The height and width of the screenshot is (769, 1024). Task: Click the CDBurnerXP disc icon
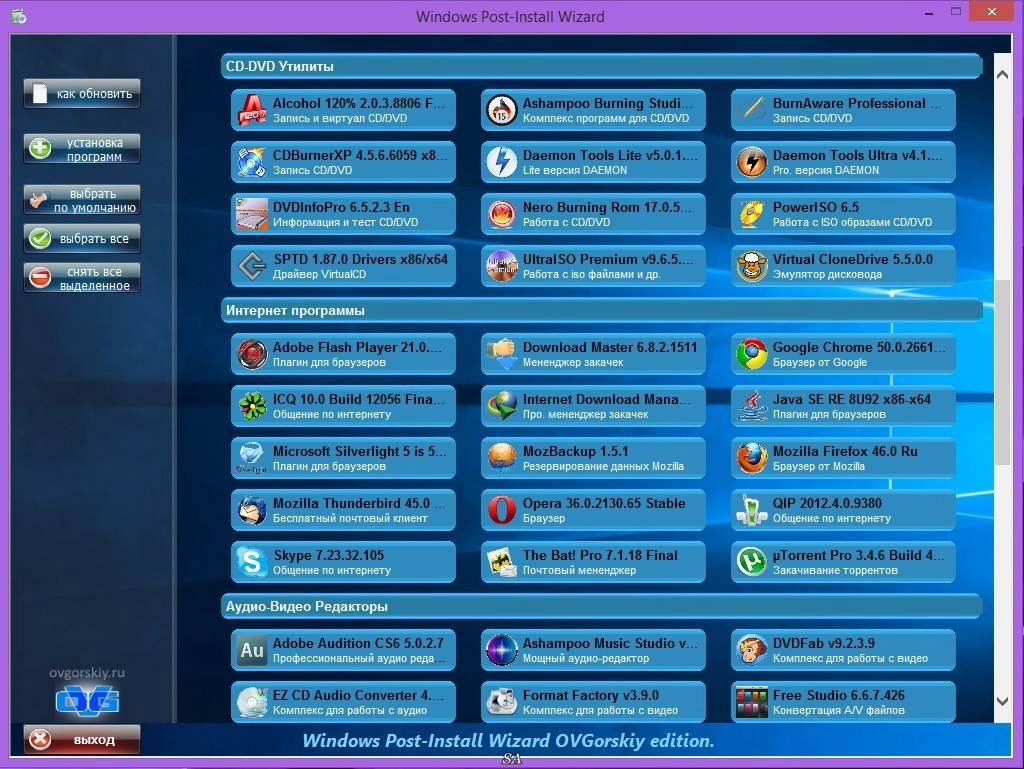point(251,162)
